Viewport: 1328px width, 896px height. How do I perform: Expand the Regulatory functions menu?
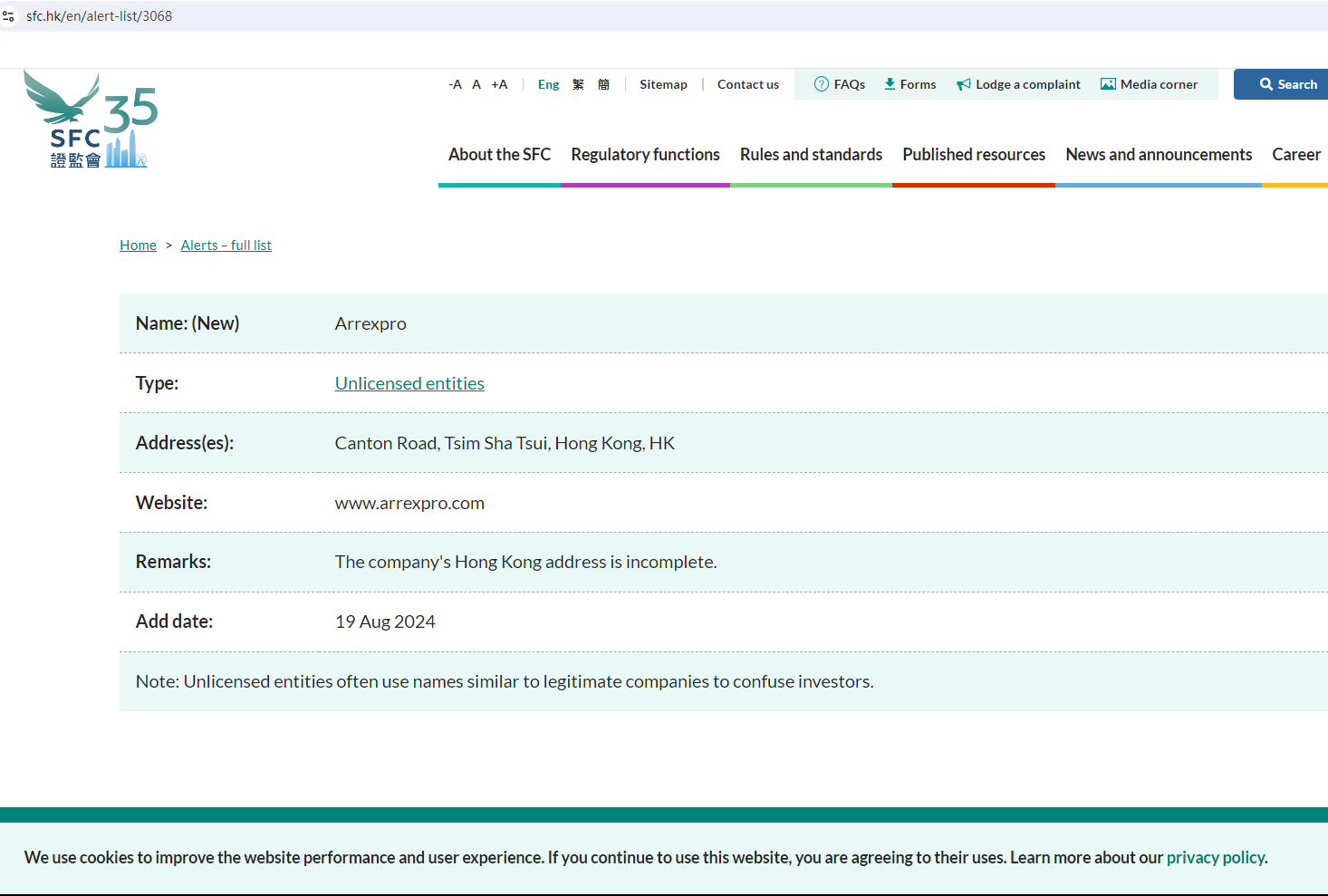(x=645, y=155)
